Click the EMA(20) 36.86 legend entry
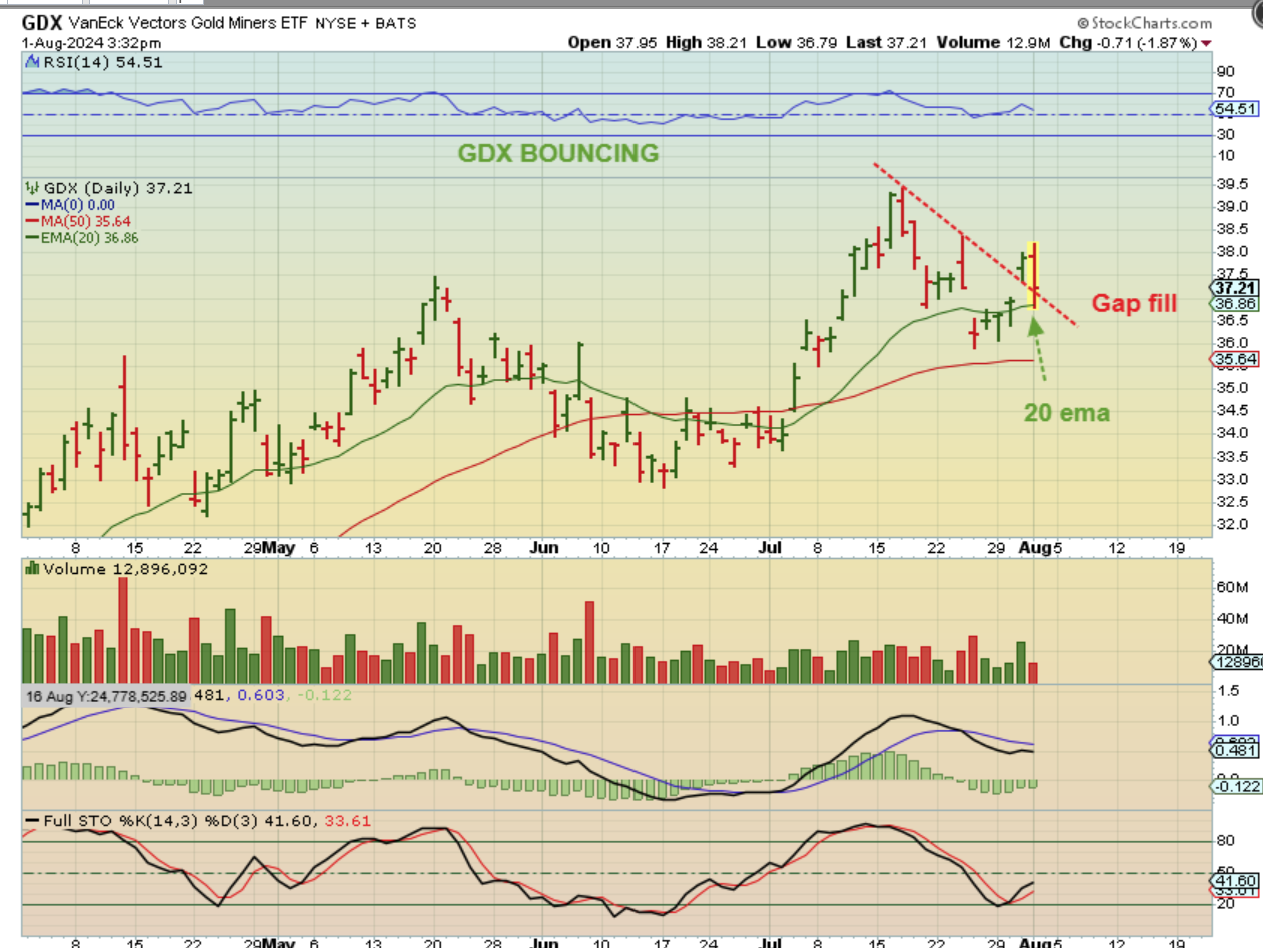This screenshot has height=948, width=1263. point(88,237)
